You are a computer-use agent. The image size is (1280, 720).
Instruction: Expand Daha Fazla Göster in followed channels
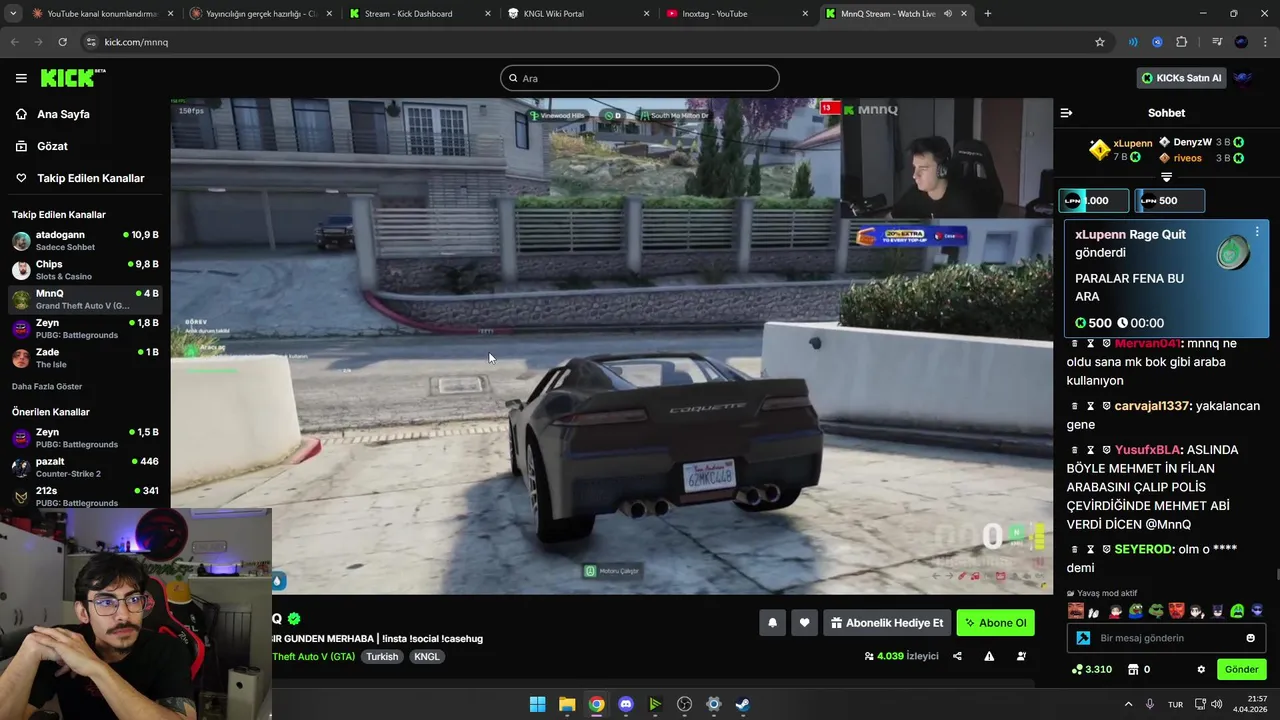click(47, 386)
